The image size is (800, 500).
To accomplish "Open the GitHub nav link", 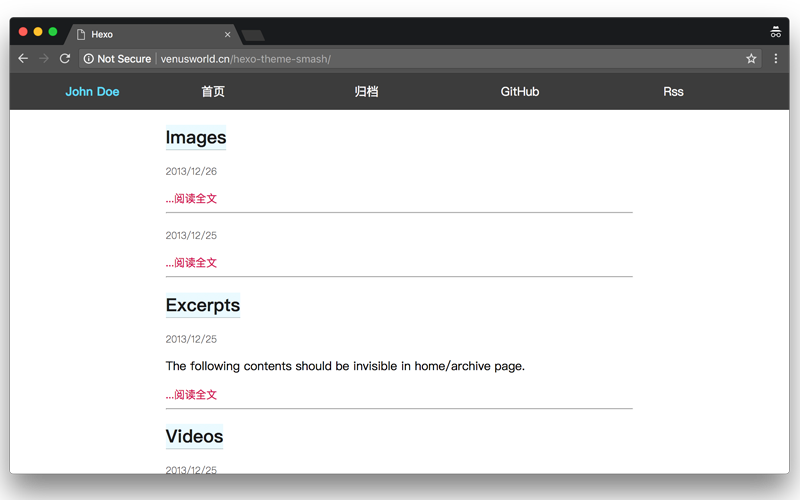I will [x=519, y=92].
